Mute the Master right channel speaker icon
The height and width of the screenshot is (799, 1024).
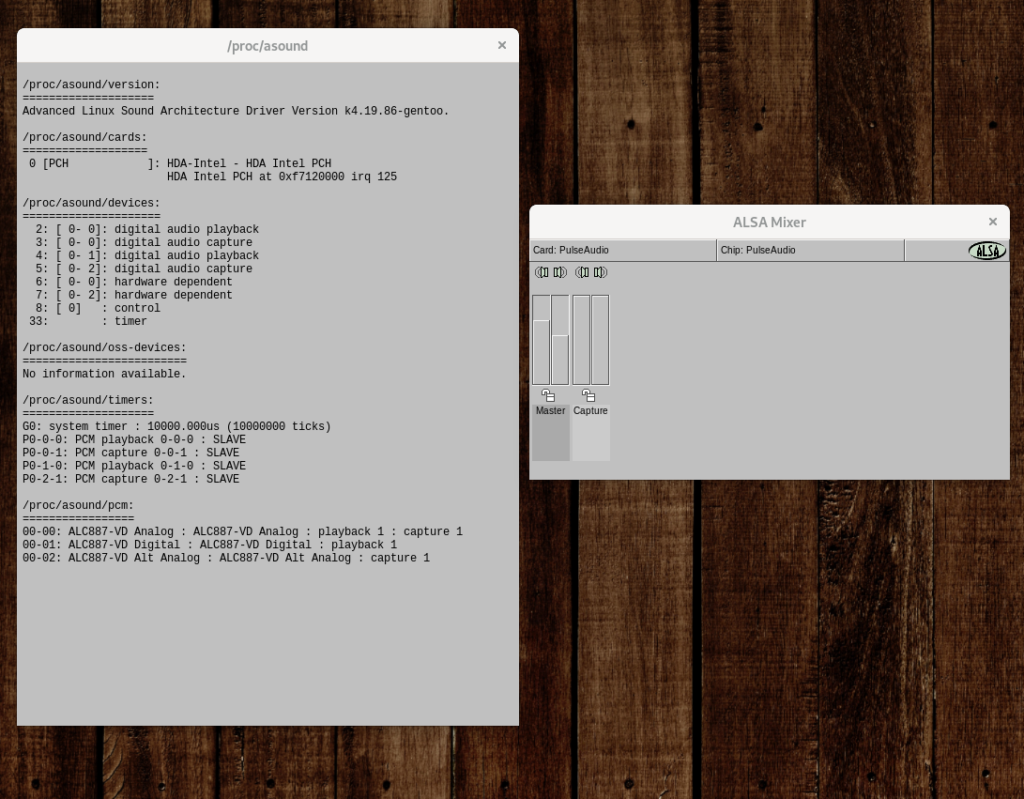(560, 272)
